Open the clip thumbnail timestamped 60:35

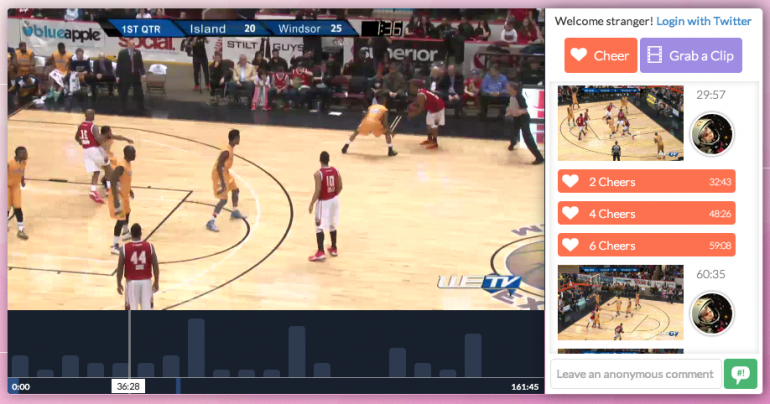[620, 303]
